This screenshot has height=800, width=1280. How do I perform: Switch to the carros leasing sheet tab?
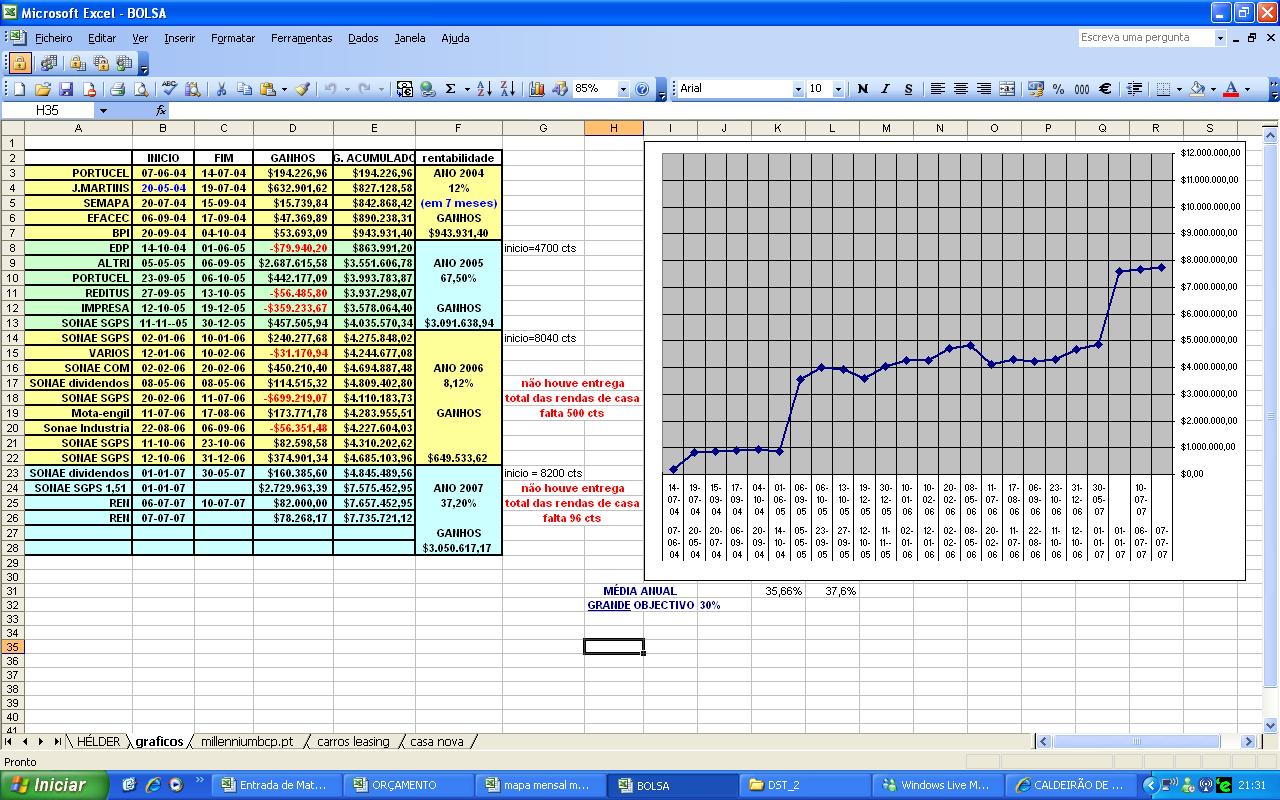click(x=353, y=742)
